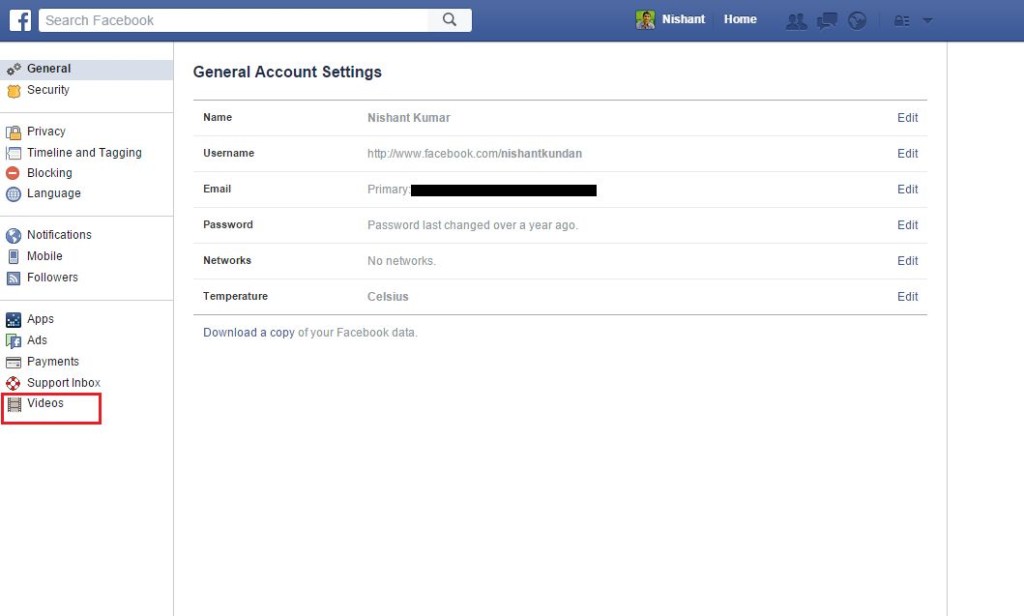This screenshot has width=1024, height=616.
Task: Click Nishant's profile picture thumbnail
Action: pos(646,20)
